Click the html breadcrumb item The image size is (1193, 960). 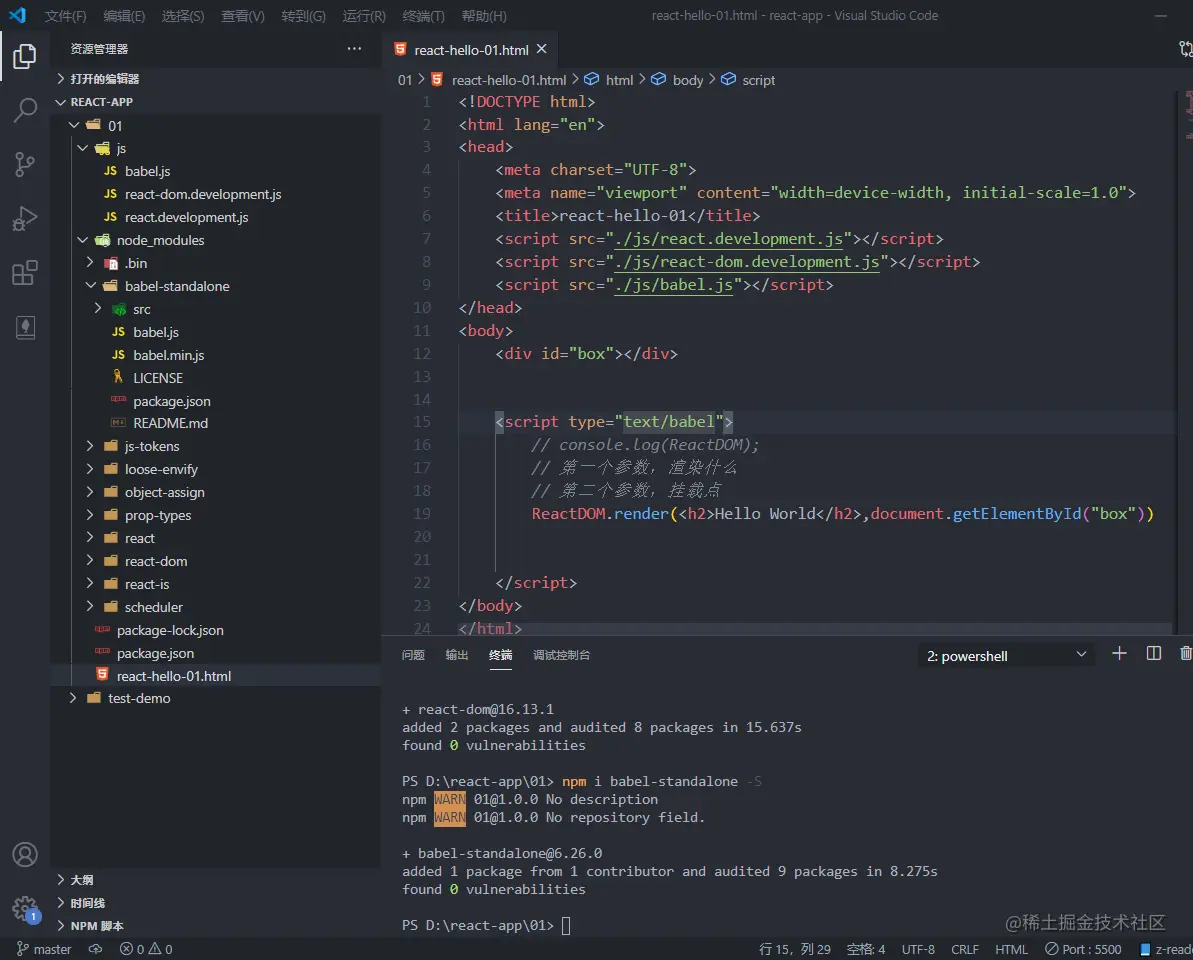619,80
